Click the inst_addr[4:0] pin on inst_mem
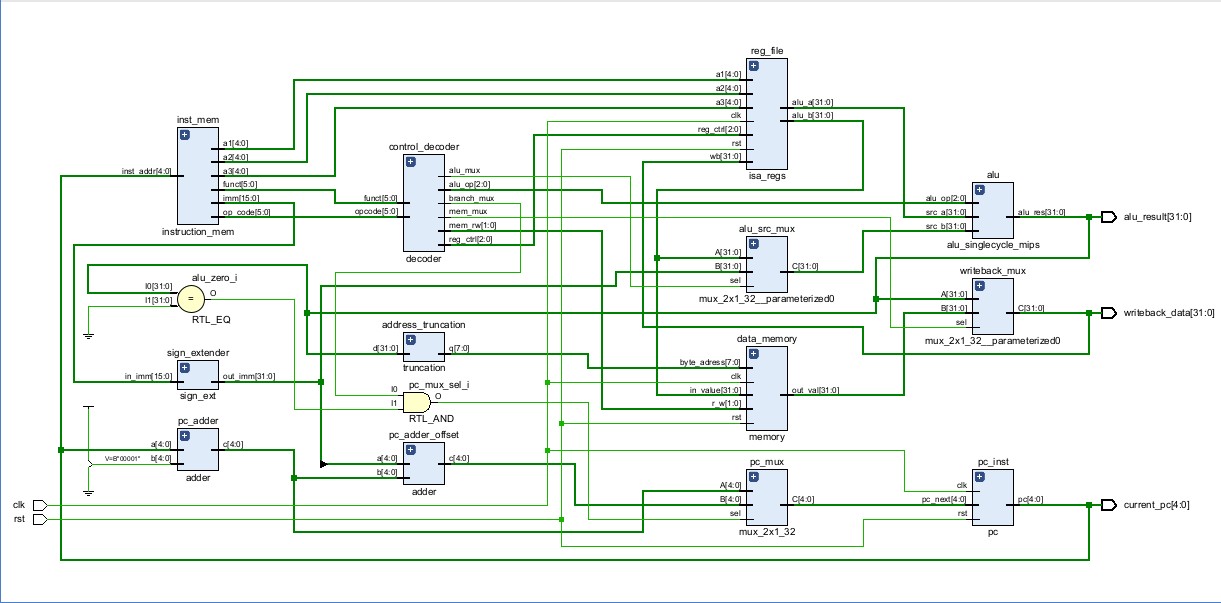This screenshot has height=603, width=1221. pos(147,171)
